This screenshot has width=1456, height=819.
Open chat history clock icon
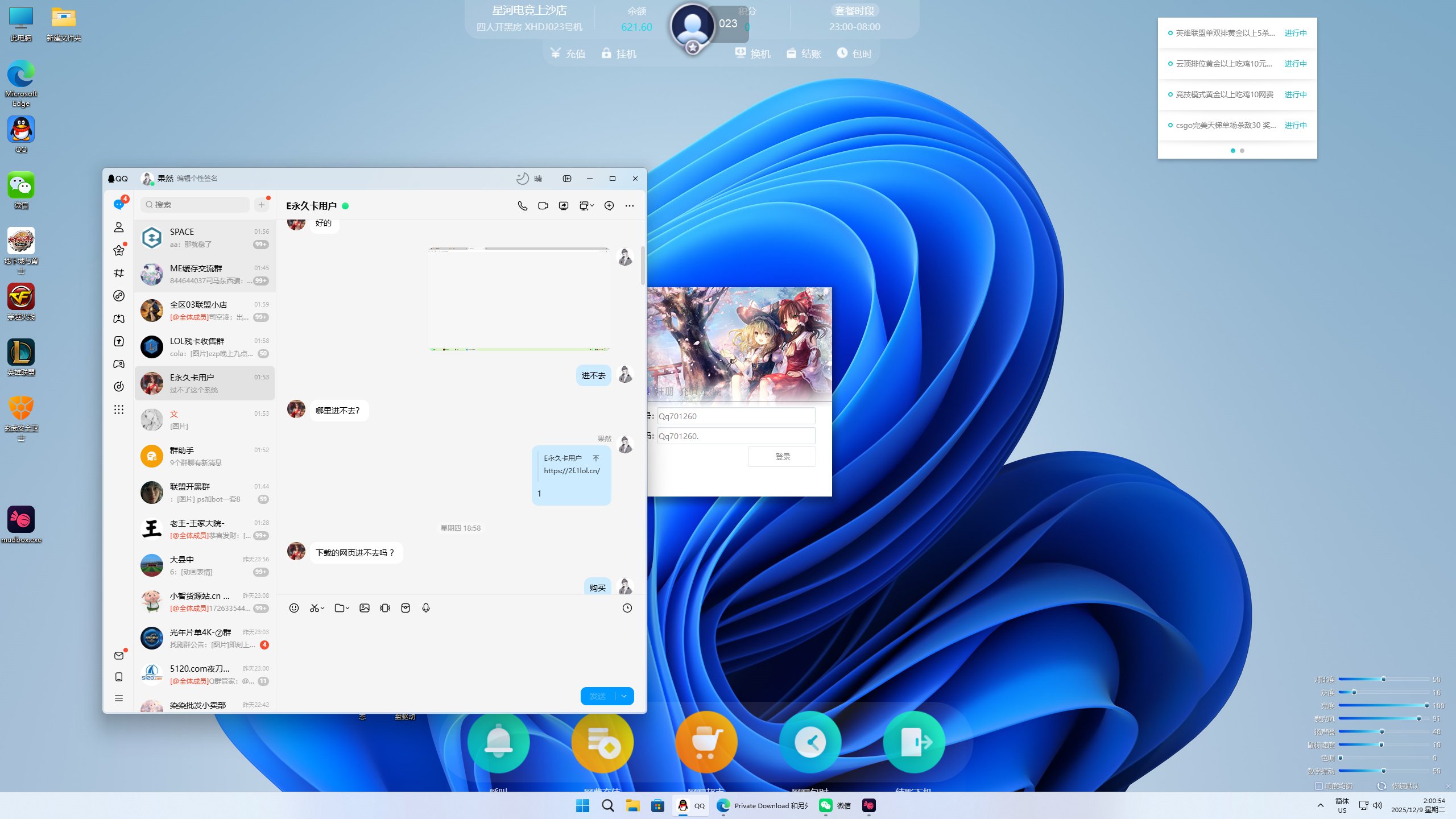[627, 608]
